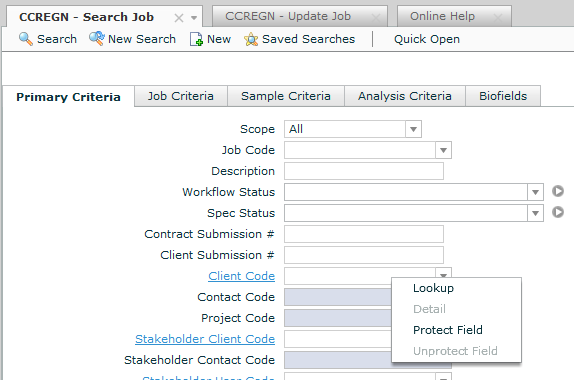Expand the Job Code dropdown
The width and height of the screenshot is (574, 380).
(x=443, y=150)
